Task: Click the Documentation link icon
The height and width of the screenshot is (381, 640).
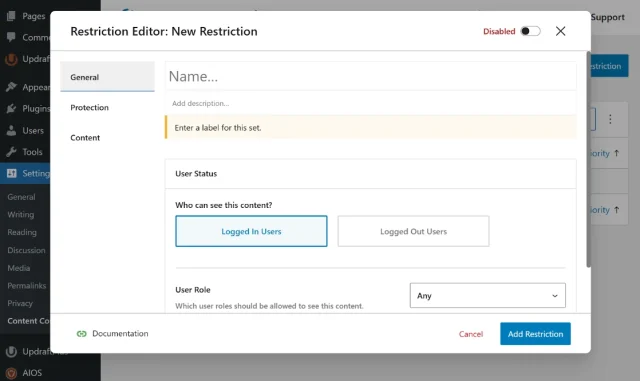Action: point(82,334)
